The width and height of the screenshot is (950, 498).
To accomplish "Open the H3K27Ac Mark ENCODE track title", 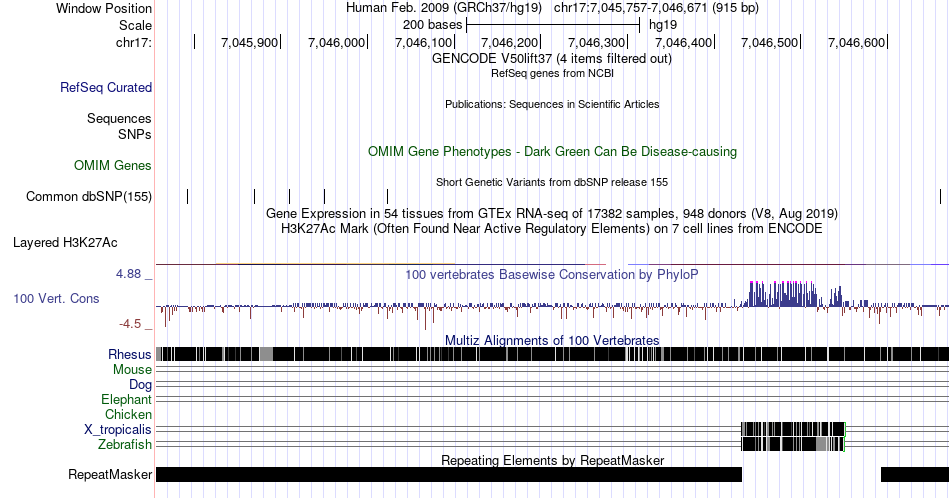I will click(x=552, y=228).
